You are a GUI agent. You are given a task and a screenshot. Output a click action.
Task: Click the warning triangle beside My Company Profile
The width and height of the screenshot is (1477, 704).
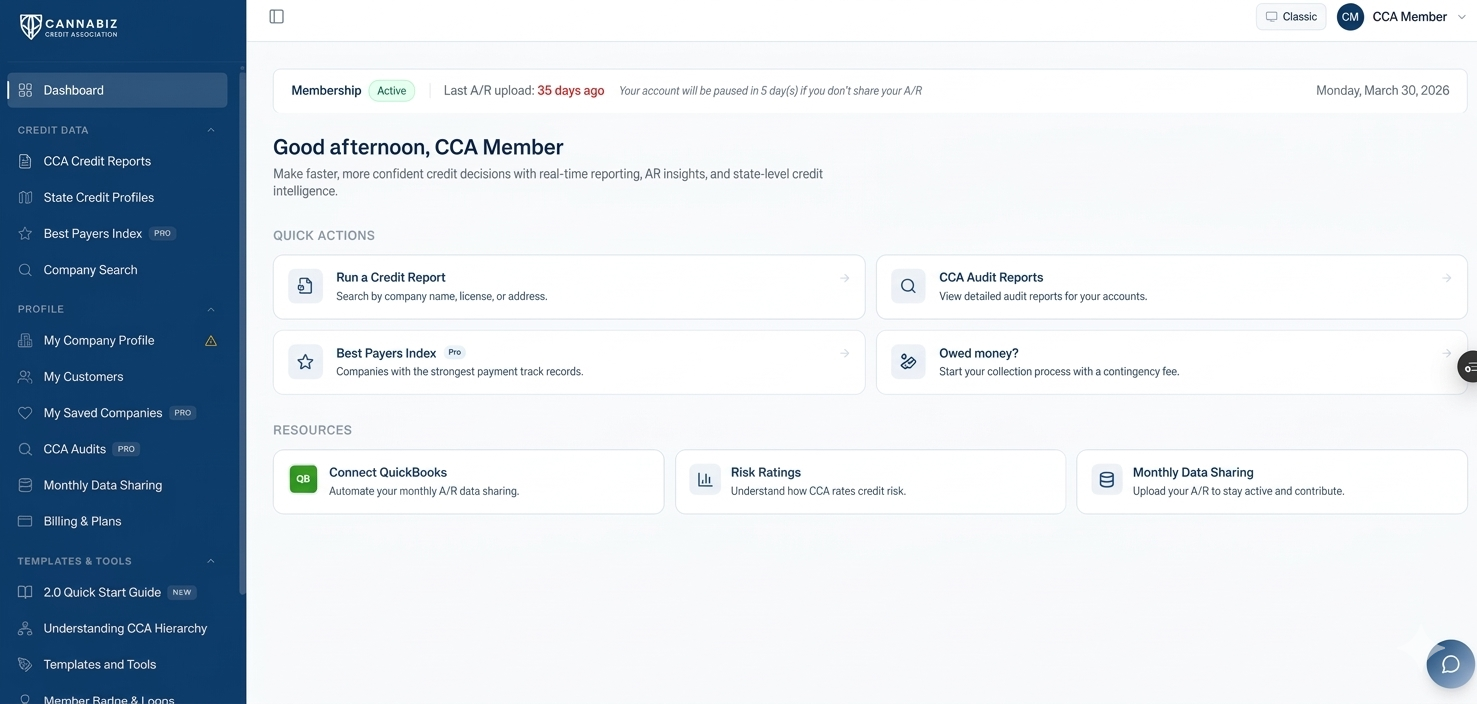click(211, 341)
